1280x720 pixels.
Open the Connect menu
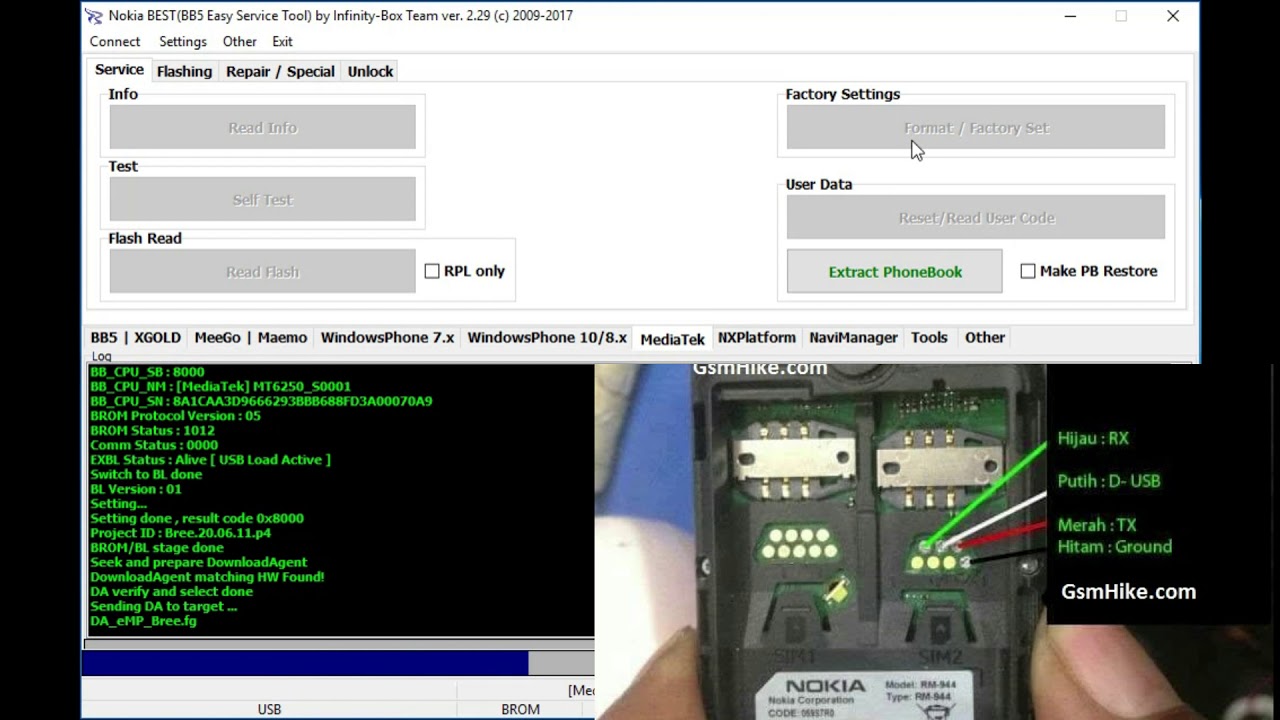115,41
